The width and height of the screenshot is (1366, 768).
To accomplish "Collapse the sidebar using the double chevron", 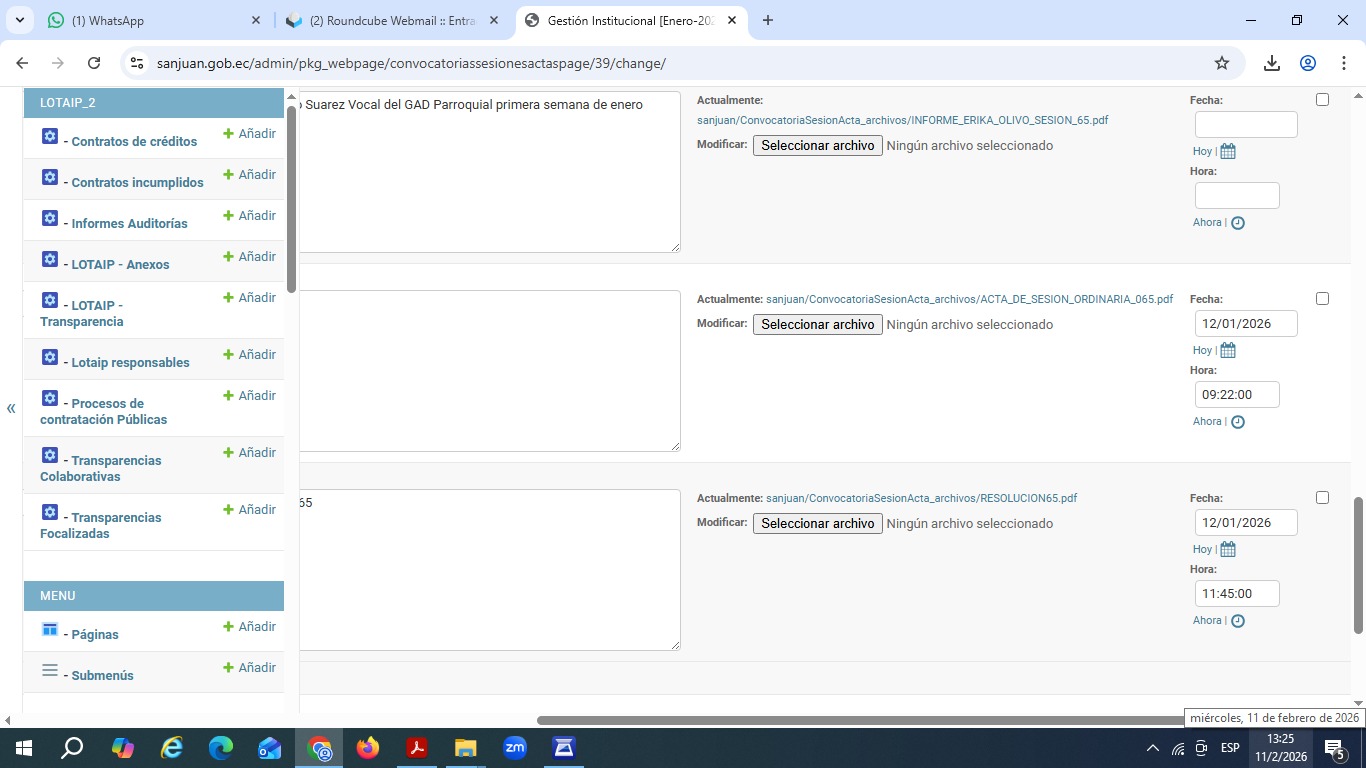I will [x=11, y=408].
